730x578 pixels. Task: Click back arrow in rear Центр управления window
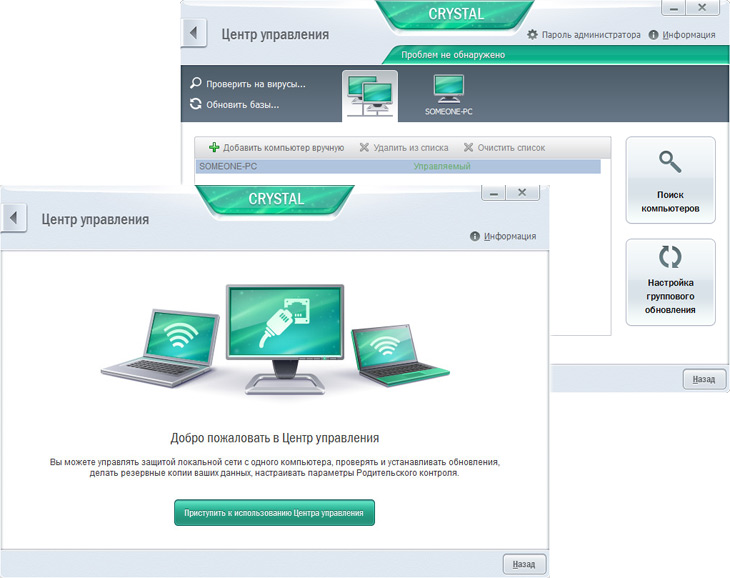(x=193, y=33)
